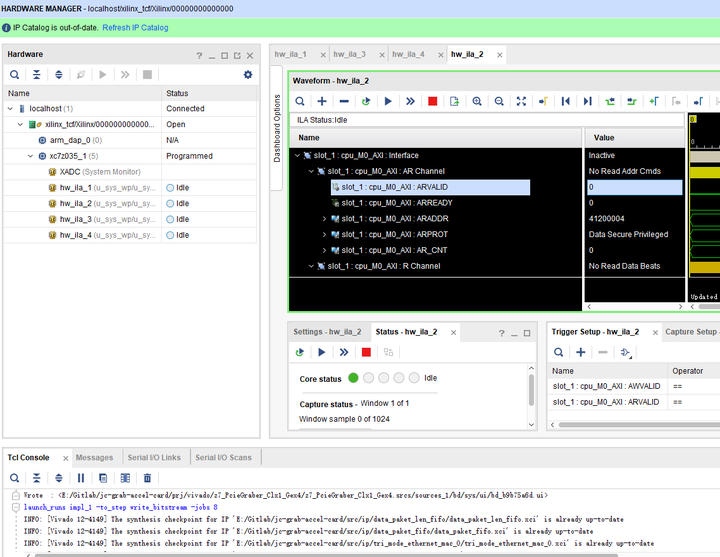Switch to hw_ila_1 tab
The height and width of the screenshot is (557, 720).
pyautogui.click(x=291, y=54)
